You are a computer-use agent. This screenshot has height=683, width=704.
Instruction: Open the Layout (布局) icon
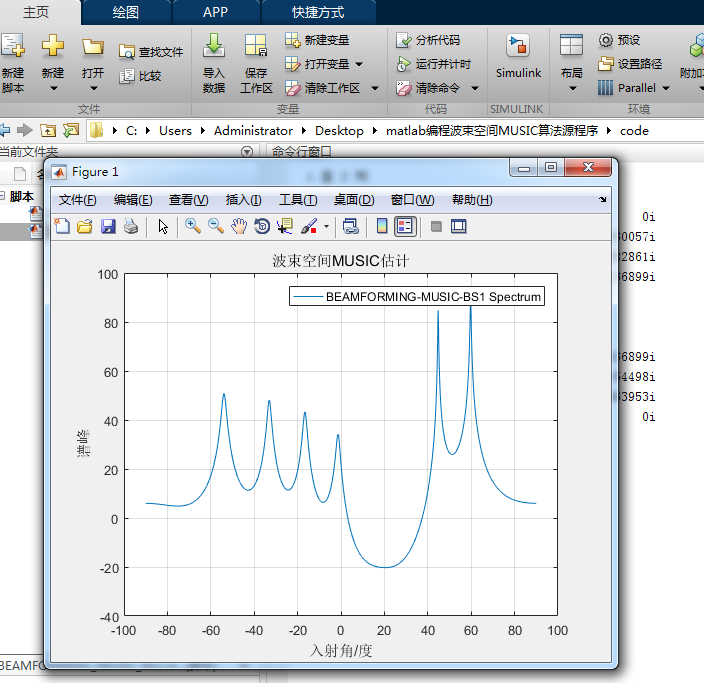tap(571, 45)
